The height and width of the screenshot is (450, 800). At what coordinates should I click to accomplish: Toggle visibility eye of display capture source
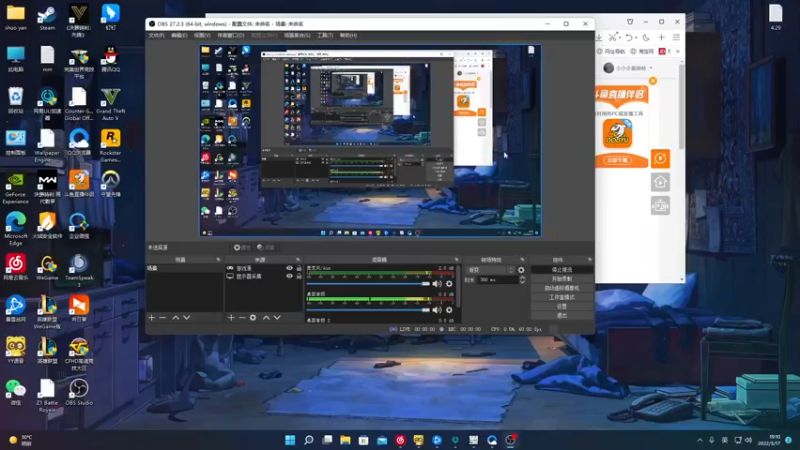pos(289,276)
